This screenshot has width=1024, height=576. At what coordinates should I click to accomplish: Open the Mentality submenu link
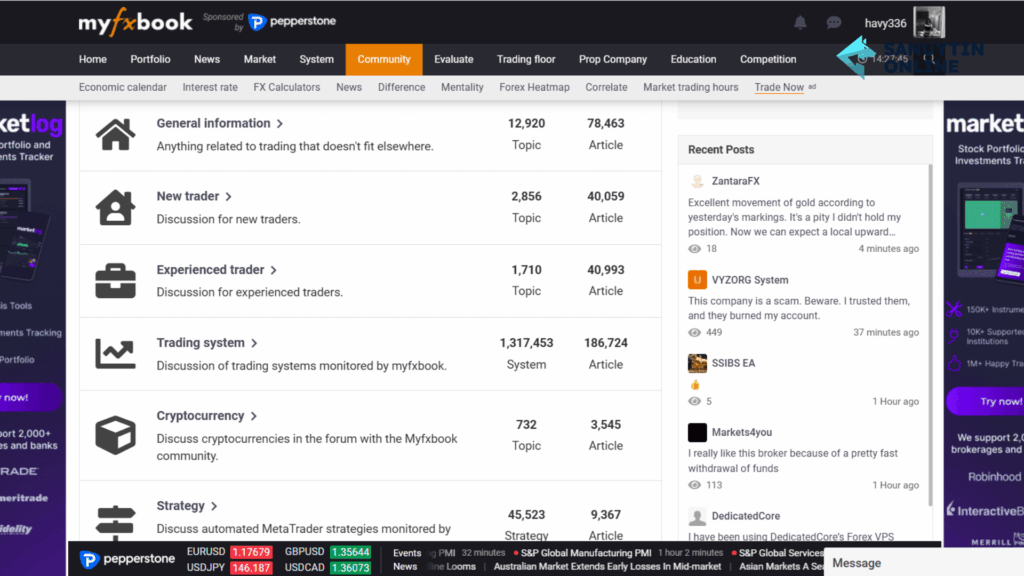462,88
